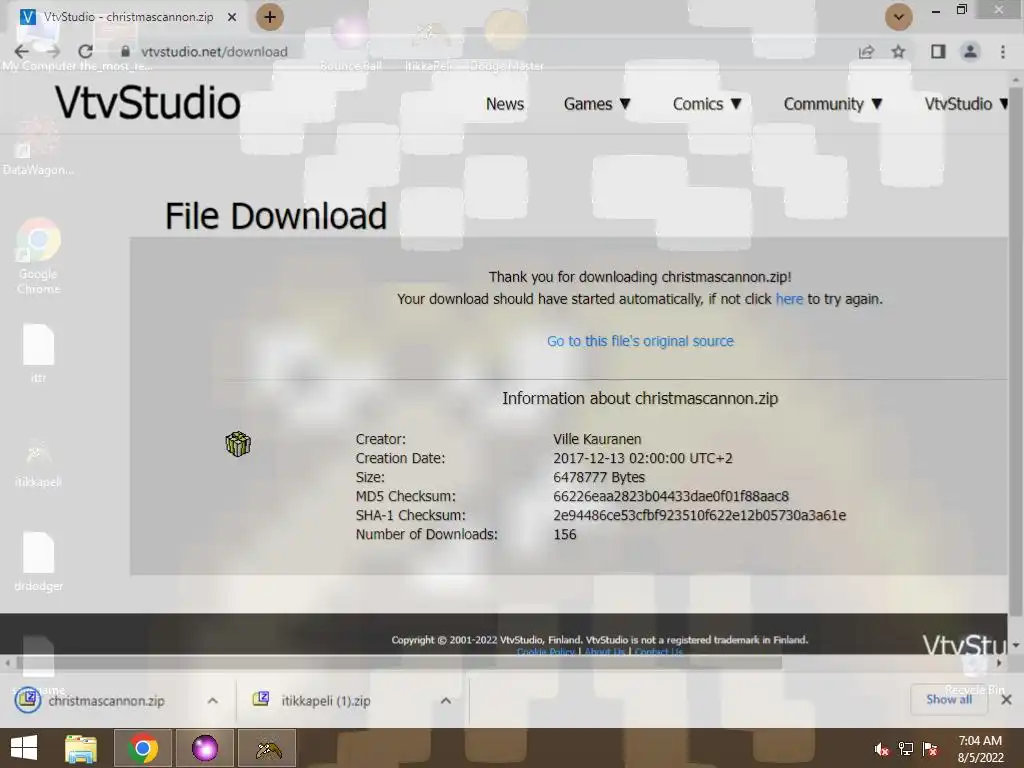Click the 6478777 Bytes size value
1024x768 pixels.
(x=599, y=477)
